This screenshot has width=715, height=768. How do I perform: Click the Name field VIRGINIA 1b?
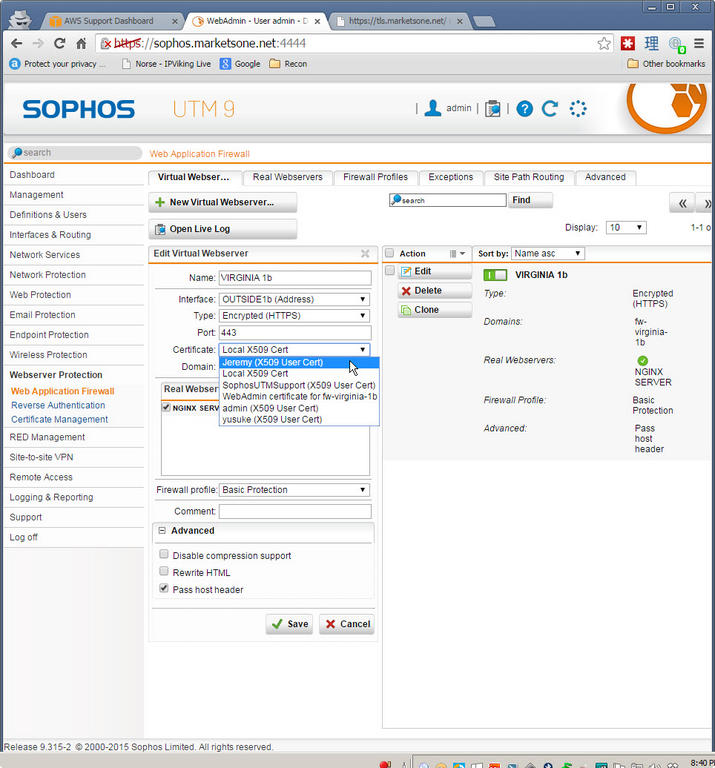click(x=294, y=278)
